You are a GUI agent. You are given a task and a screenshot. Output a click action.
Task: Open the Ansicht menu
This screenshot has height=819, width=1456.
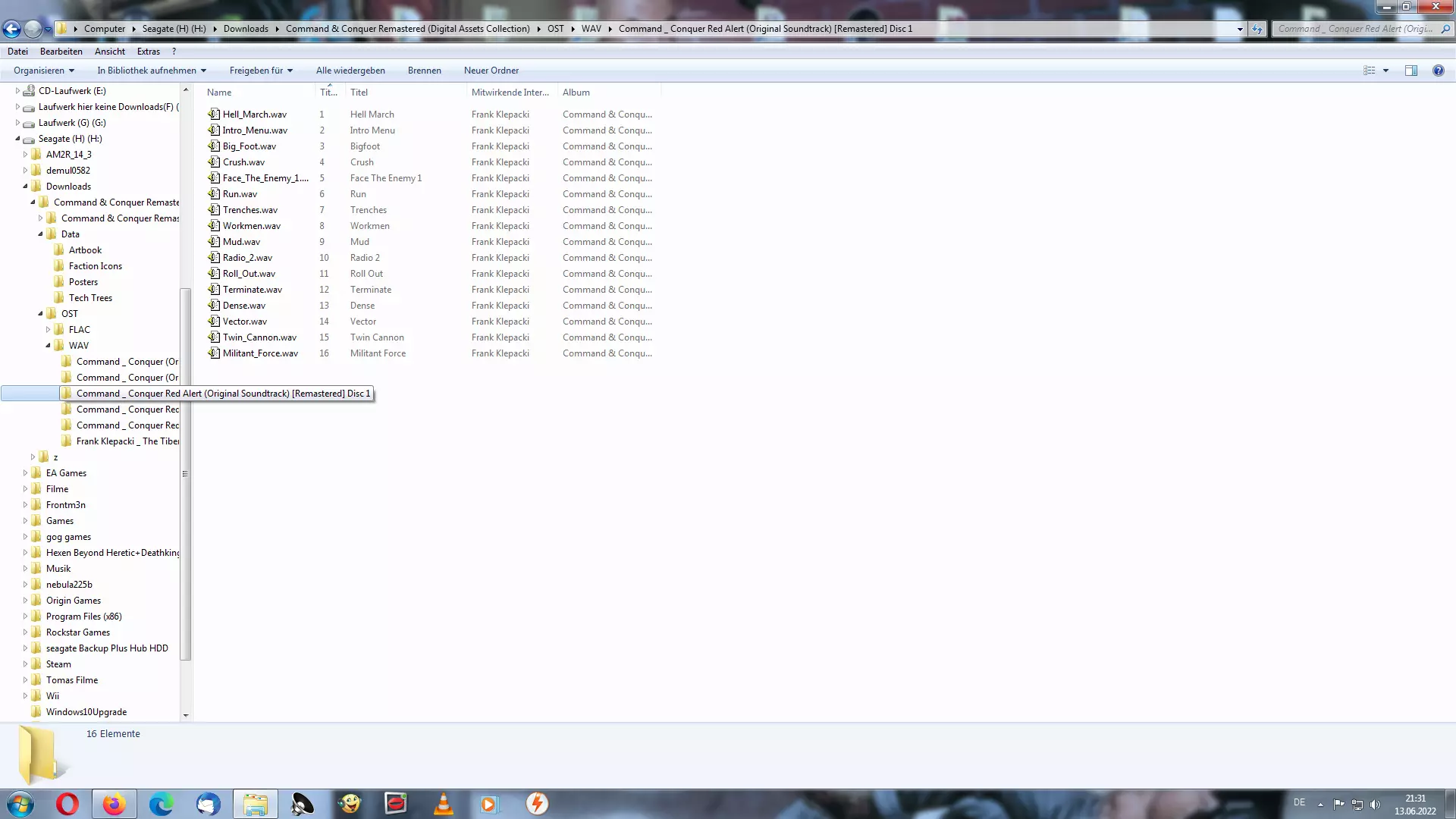point(110,52)
